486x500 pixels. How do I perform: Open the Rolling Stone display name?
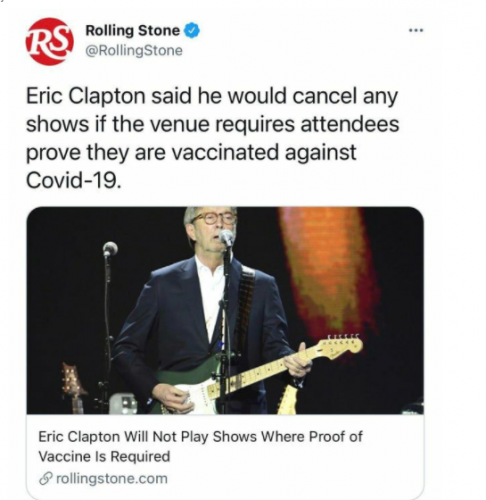coord(132,31)
